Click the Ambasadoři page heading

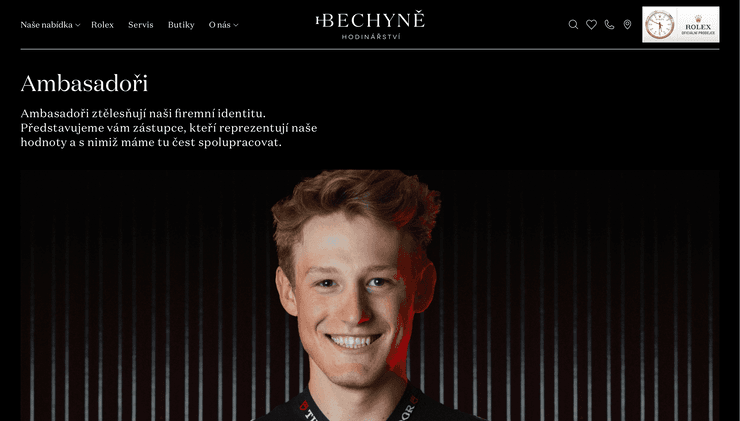tap(84, 84)
